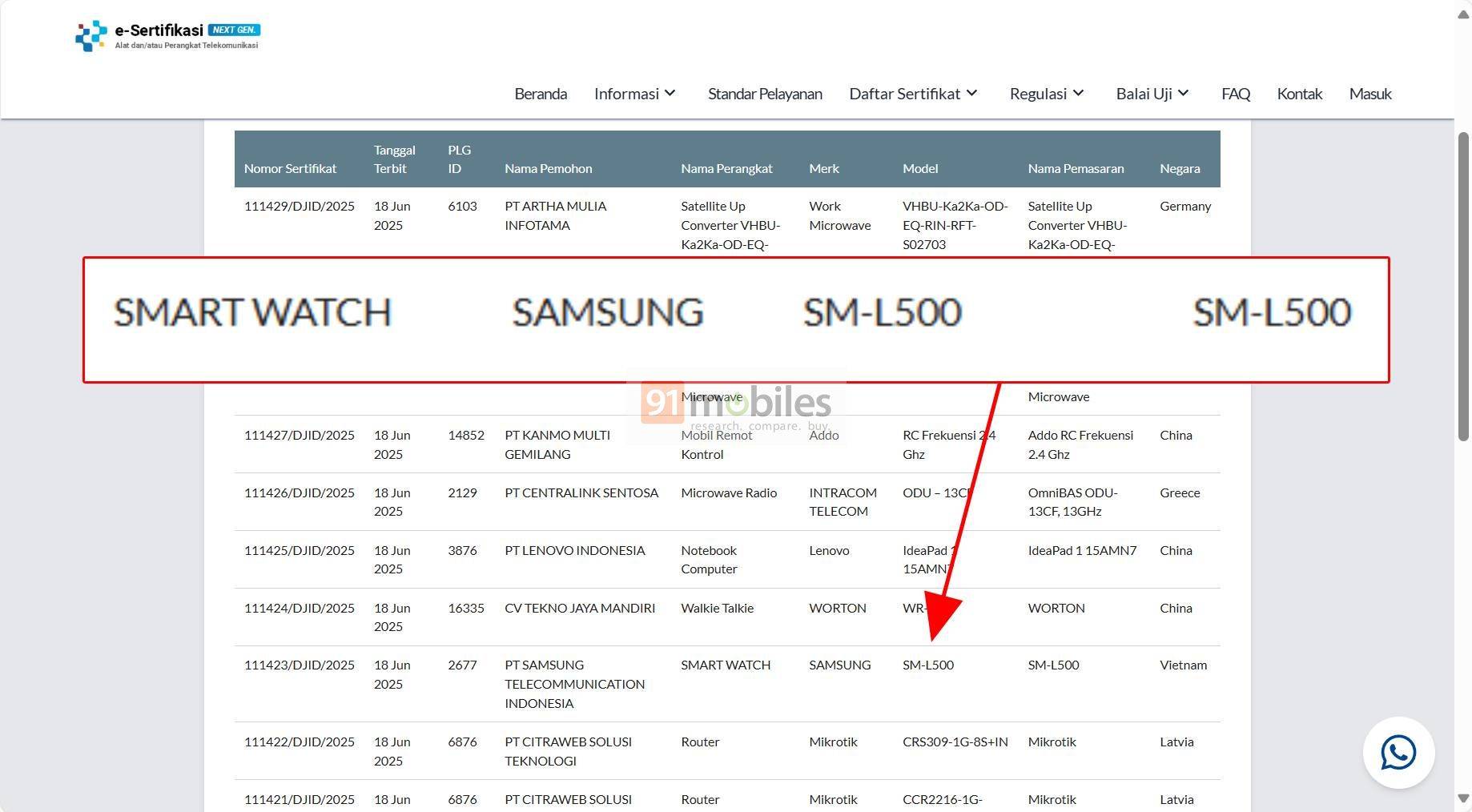Viewport: 1472px width, 812px height.
Task: Click the e-Sertifikasi logo
Action: point(168,36)
